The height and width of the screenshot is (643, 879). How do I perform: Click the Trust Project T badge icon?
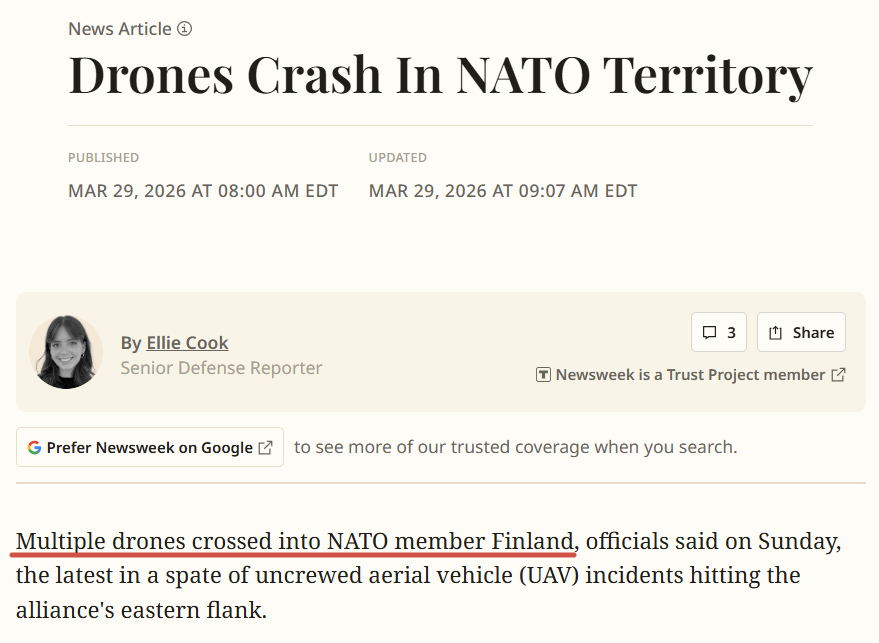pyautogui.click(x=543, y=375)
